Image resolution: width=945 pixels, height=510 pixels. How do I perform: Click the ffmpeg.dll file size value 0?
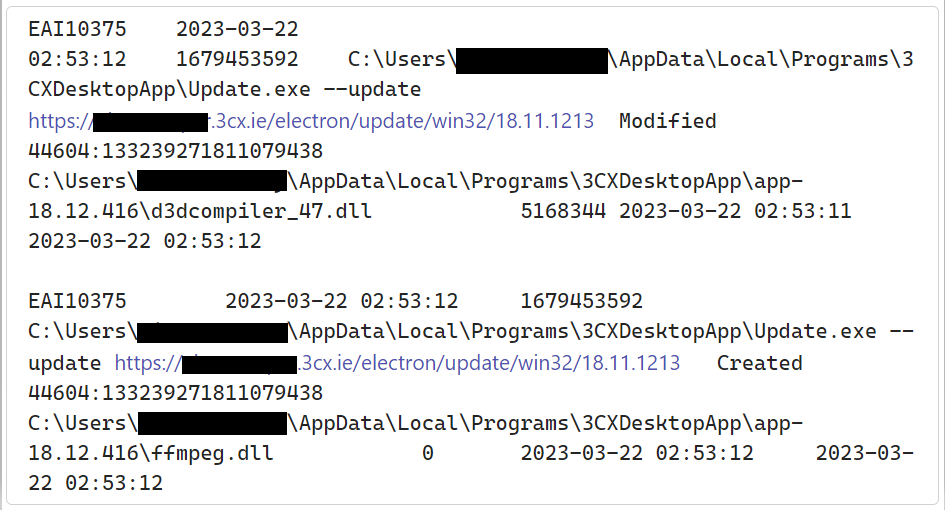click(428, 453)
